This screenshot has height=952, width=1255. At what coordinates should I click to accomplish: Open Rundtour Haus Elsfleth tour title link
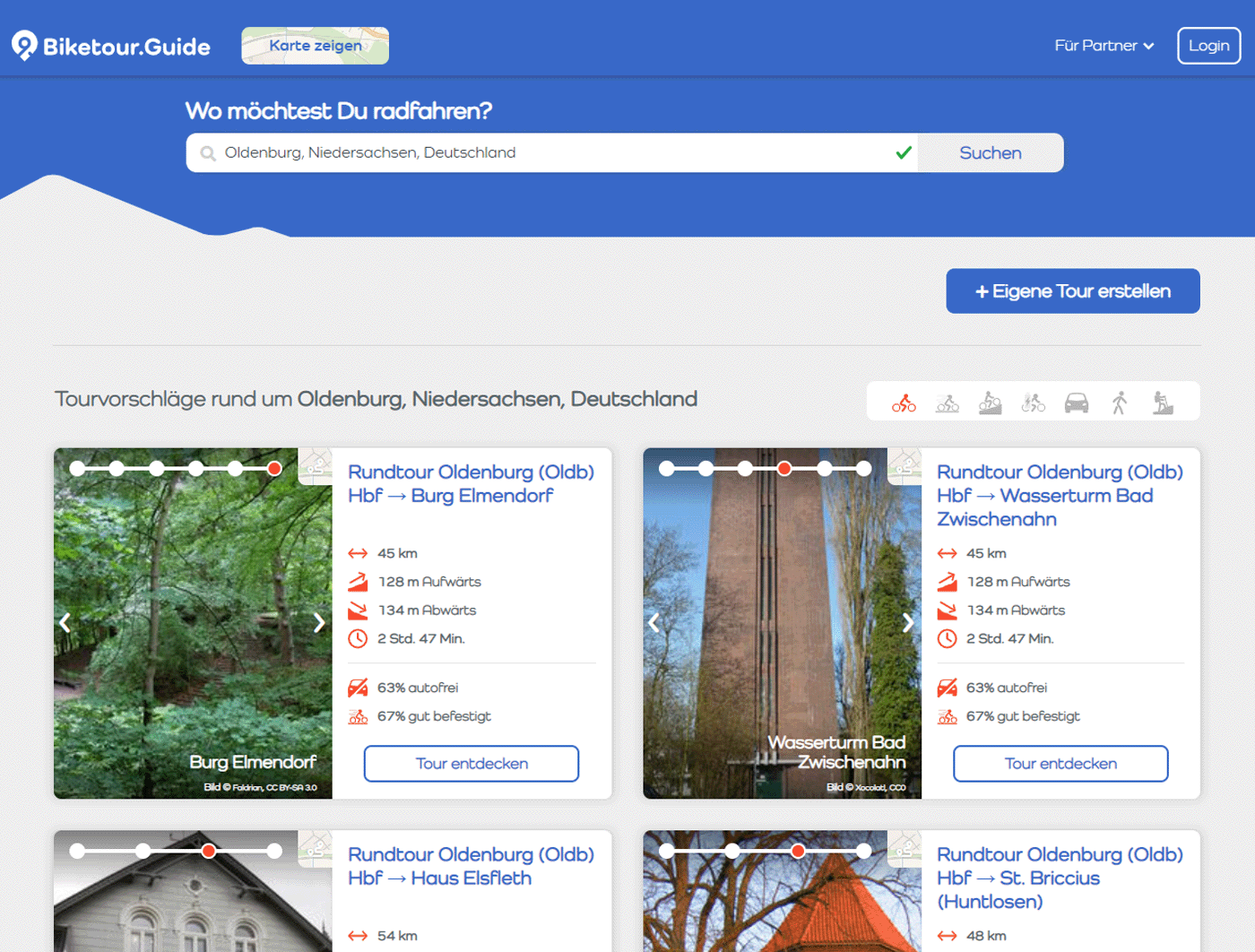[471, 866]
